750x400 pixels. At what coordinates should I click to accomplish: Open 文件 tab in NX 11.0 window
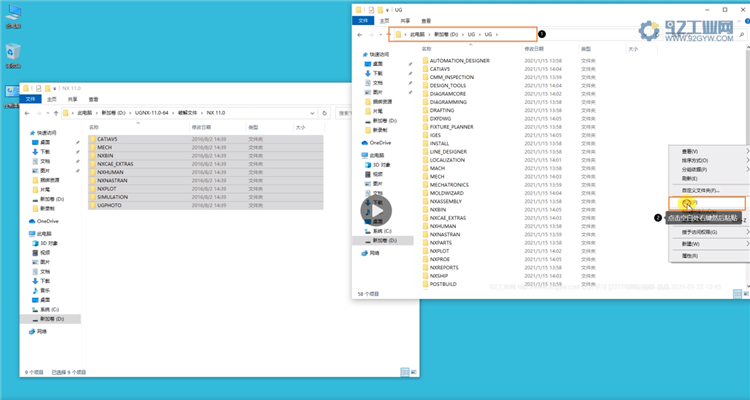point(31,99)
